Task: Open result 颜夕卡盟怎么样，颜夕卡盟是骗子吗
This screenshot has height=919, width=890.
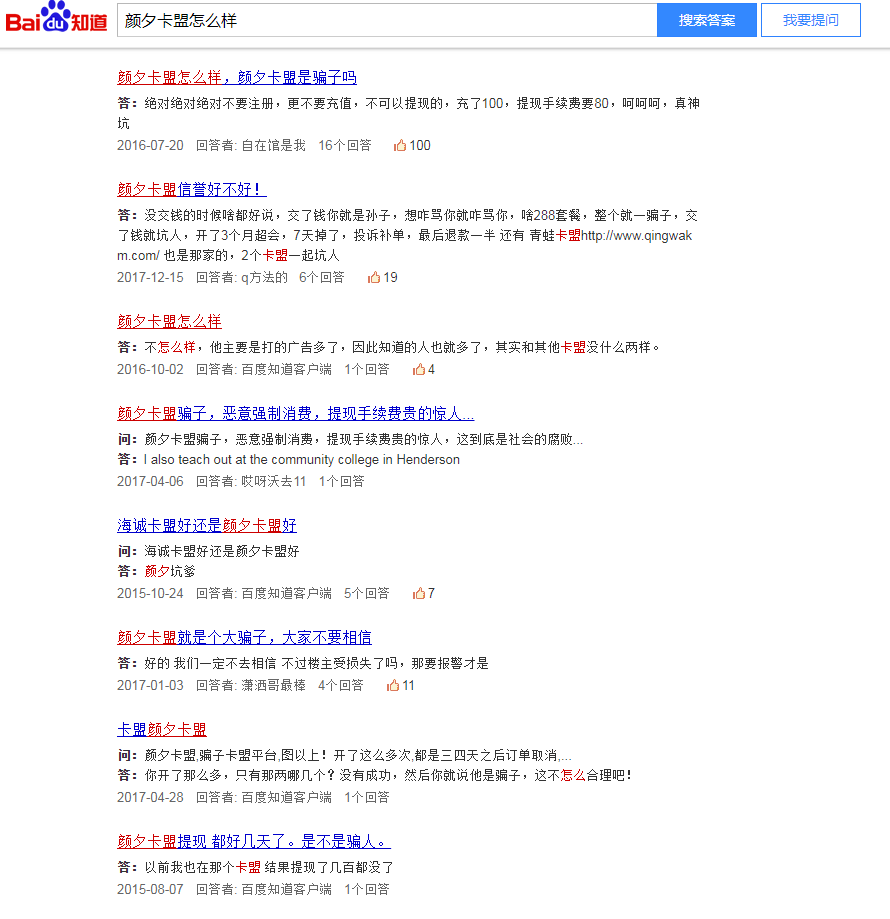Action: (237, 77)
